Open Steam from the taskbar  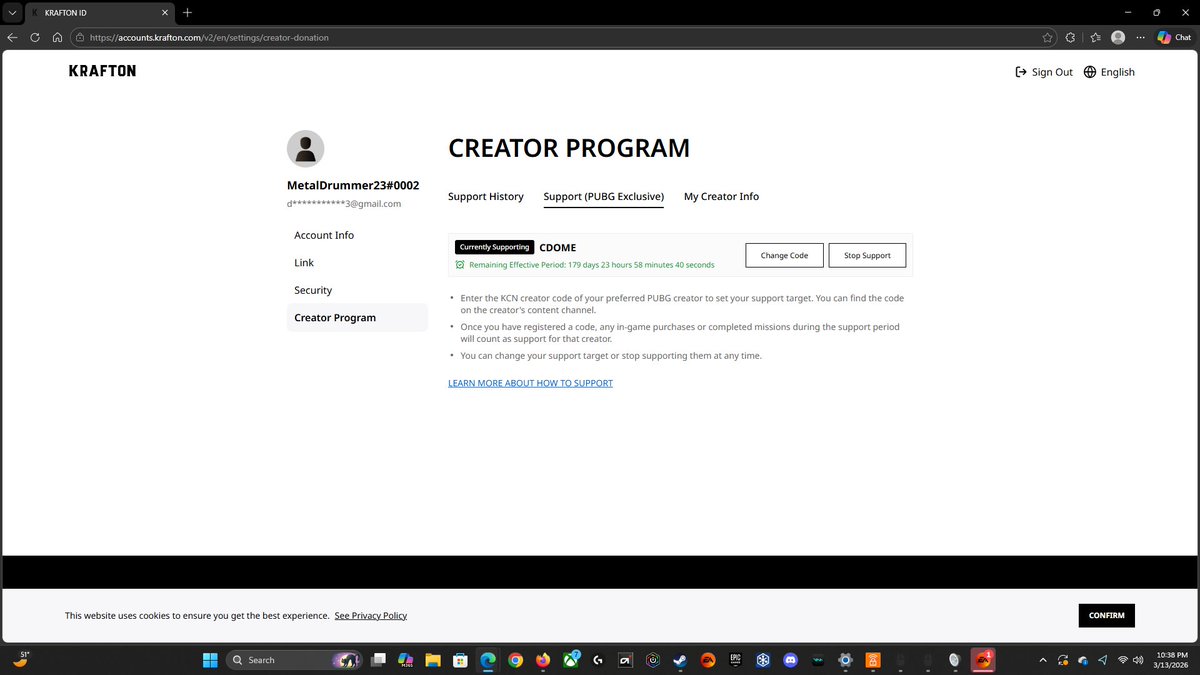click(679, 660)
